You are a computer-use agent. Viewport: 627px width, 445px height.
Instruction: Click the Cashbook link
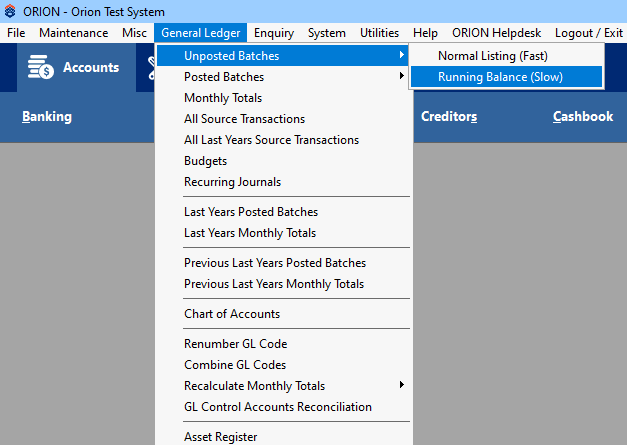583,116
